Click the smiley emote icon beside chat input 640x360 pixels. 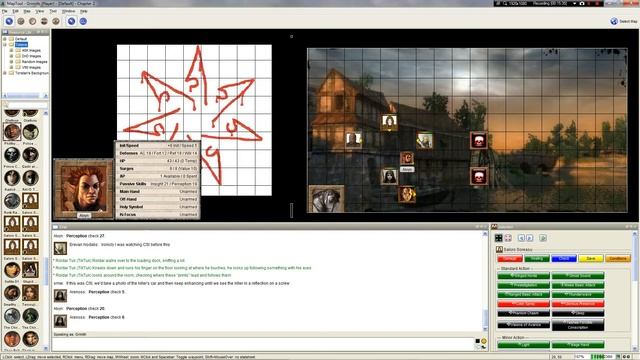point(484,341)
